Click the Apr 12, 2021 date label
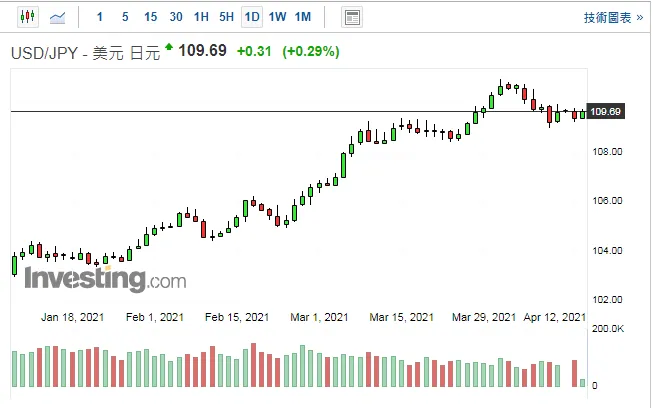 555,317
